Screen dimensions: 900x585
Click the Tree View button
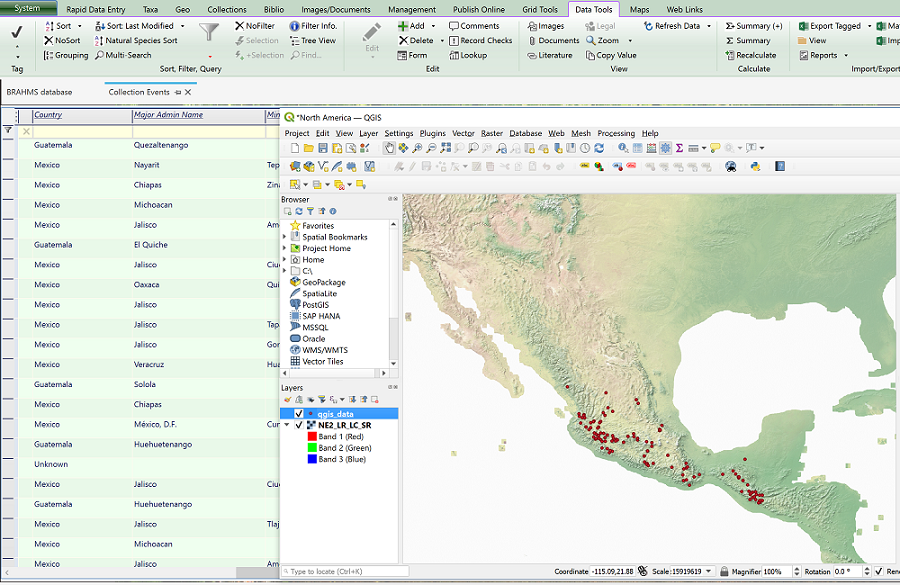click(313, 41)
